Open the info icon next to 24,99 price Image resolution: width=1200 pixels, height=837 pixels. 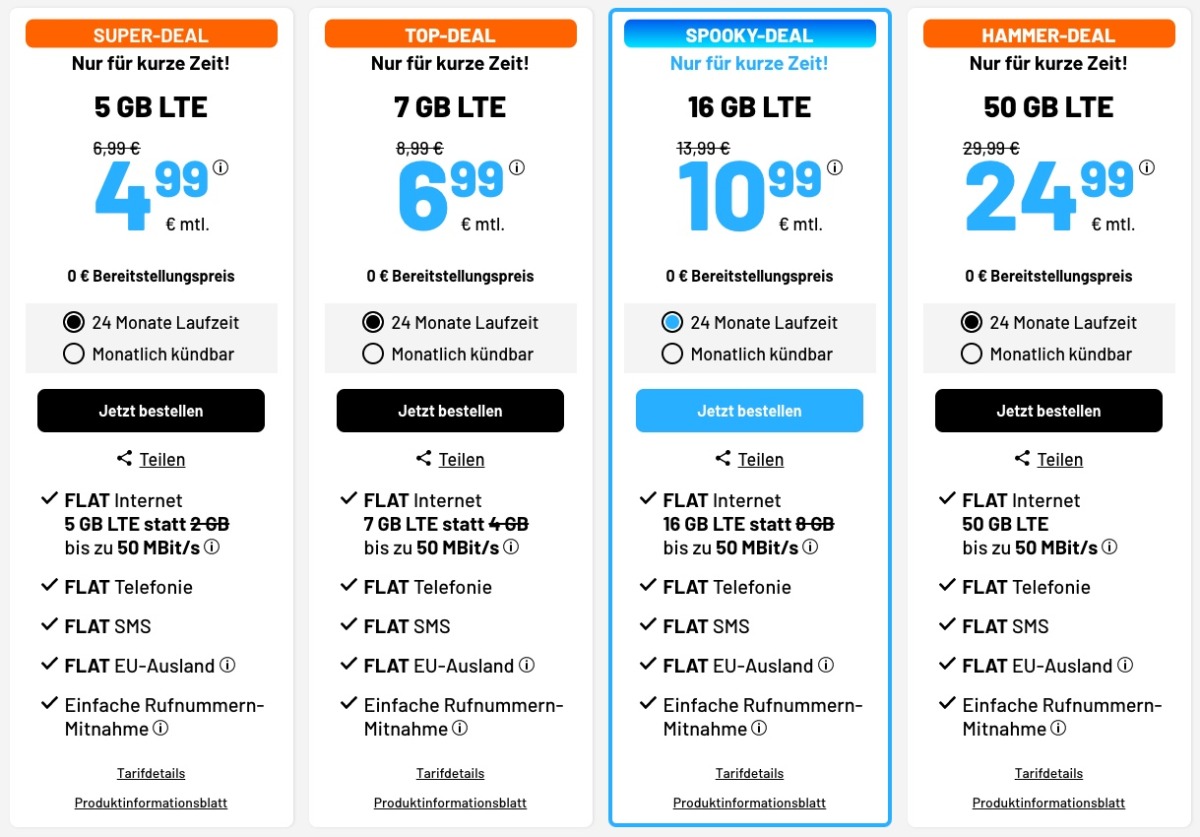coord(1145,167)
